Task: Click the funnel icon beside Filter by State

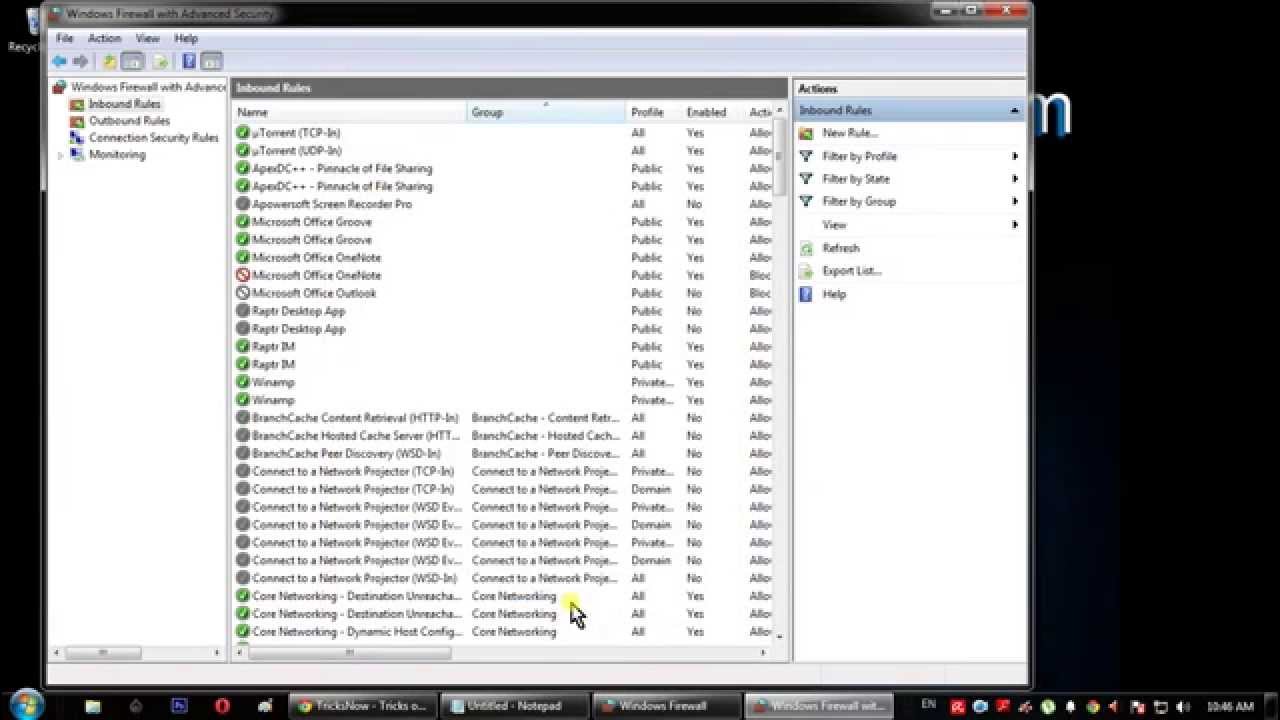Action: (x=806, y=179)
